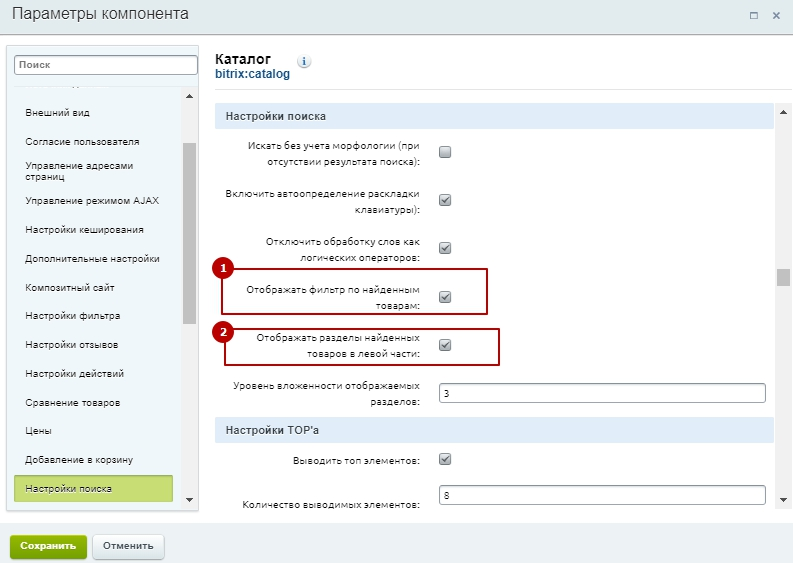Open Дополнительные настройки section

pos(93,258)
